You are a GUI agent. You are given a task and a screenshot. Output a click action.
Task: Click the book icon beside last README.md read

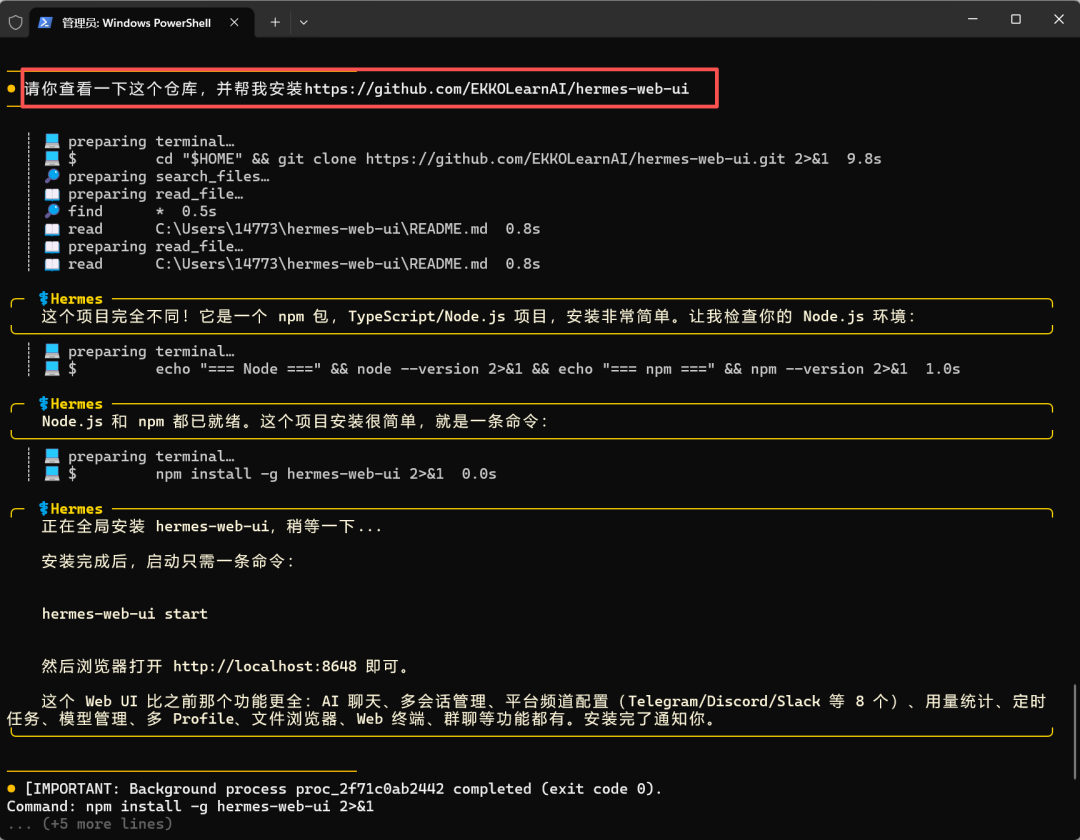coord(52,264)
